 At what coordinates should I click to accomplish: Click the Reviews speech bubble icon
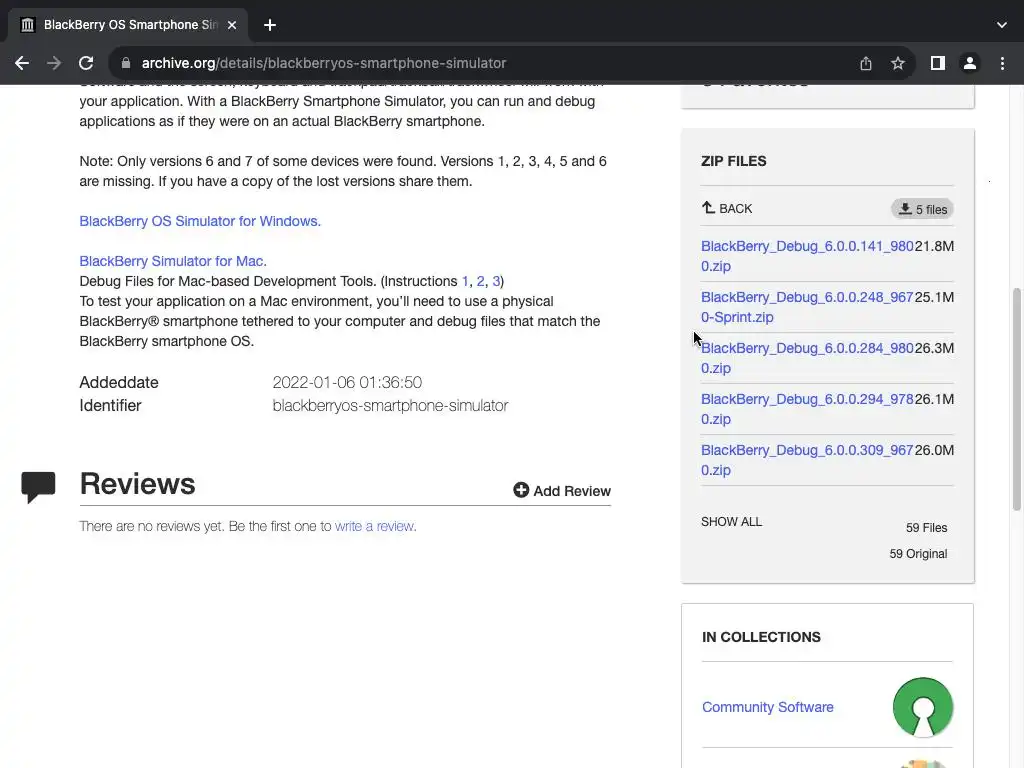pyautogui.click(x=38, y=487)
